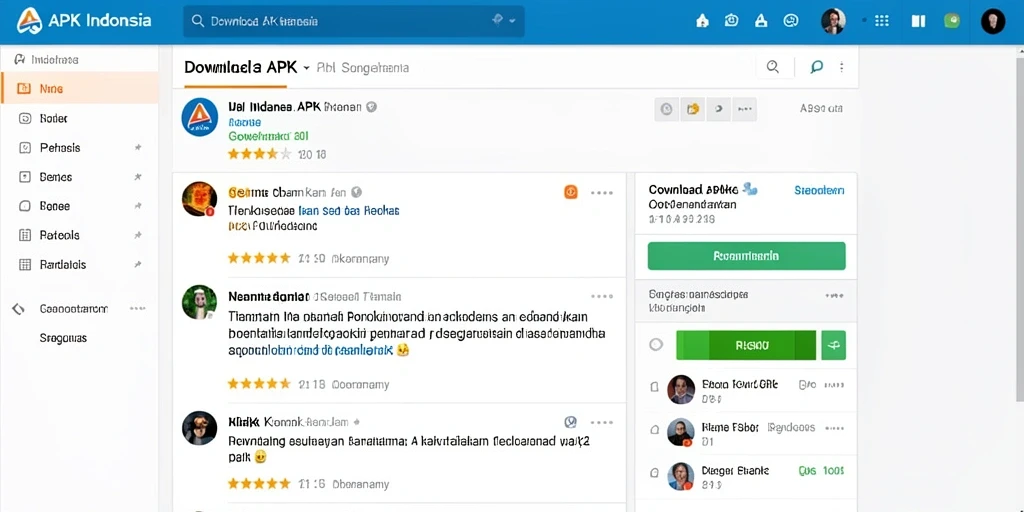Open the Bemes sidebar item

point(79,177)
